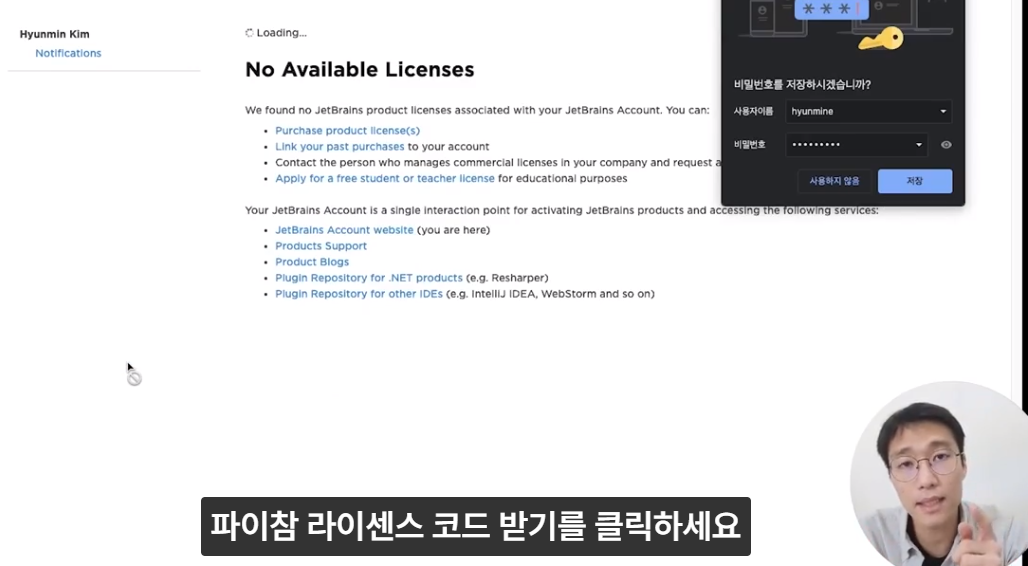This screenshot has width=1028, height=566.
Task: Open Plugin Repository for other IDEs
Action: pos(359,294)
